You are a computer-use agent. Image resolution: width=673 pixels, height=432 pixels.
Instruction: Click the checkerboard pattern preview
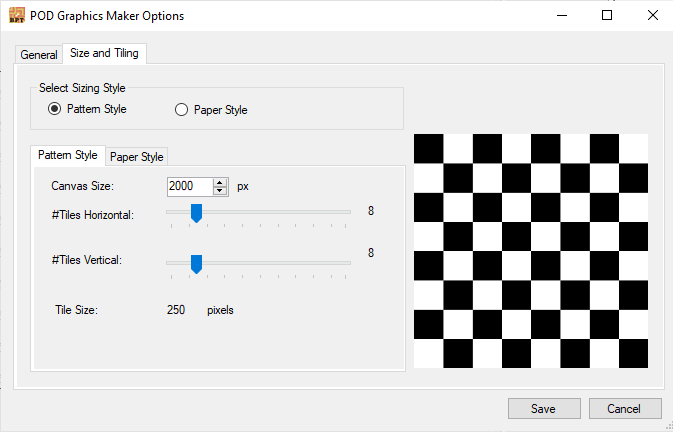pos(531,251)
